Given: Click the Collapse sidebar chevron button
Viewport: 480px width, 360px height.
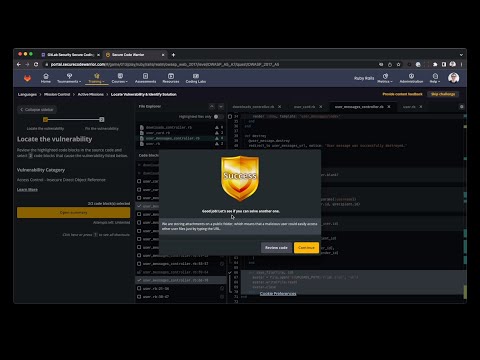Looking at the screenshot, I should point(37,109).
